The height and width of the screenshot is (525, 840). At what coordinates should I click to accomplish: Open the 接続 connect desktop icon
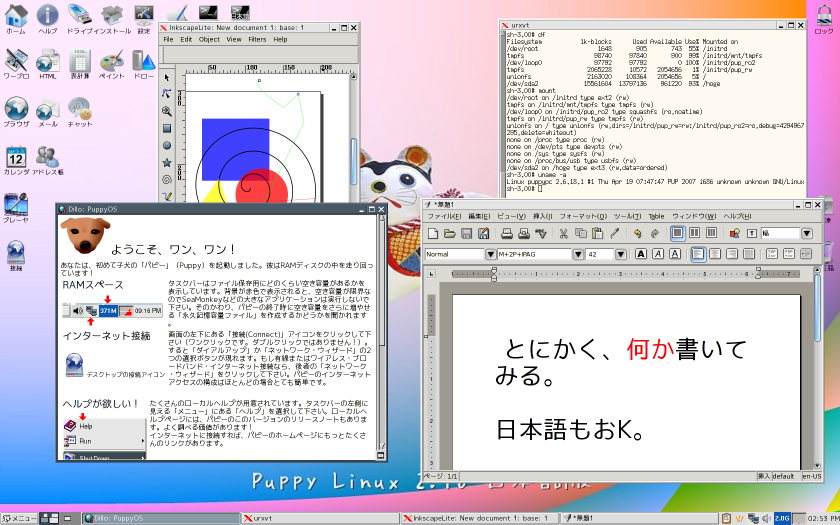[16, 256]
